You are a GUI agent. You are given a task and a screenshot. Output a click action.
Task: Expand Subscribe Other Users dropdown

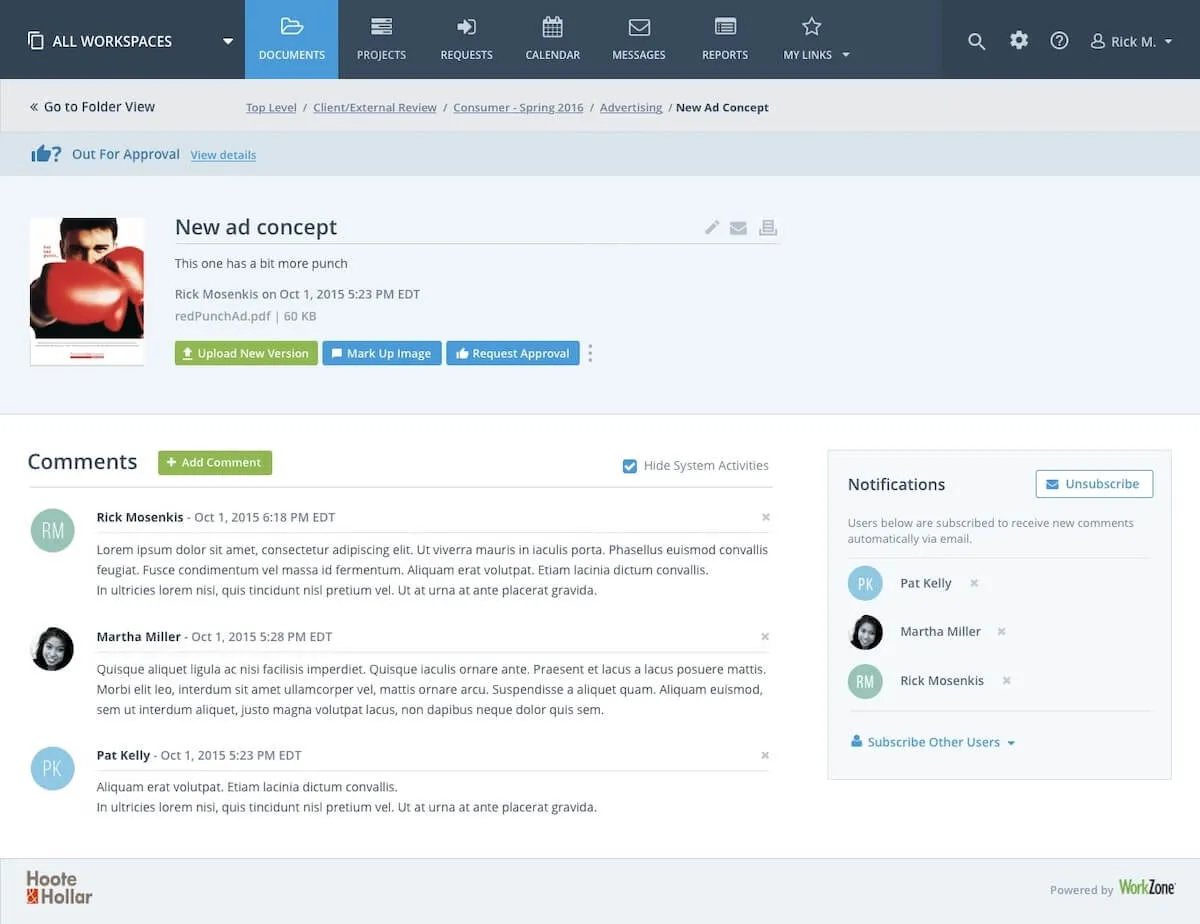click(933, 742)
